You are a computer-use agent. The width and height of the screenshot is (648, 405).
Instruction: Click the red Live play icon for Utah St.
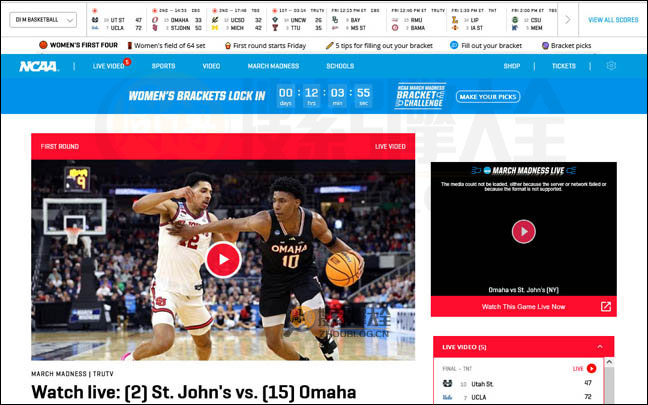(x=591, y=368)
